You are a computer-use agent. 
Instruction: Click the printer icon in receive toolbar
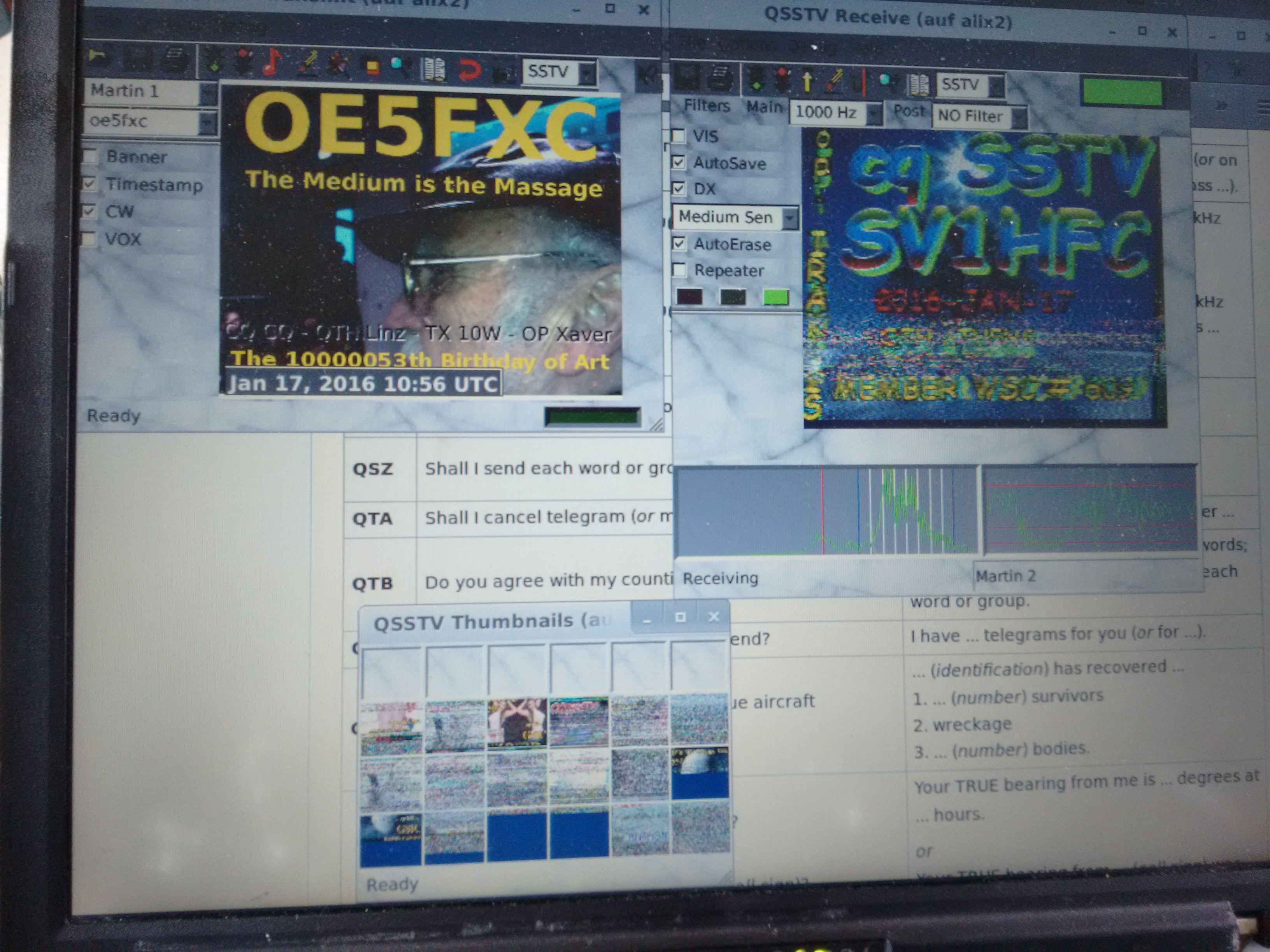[x=721, y=77]
